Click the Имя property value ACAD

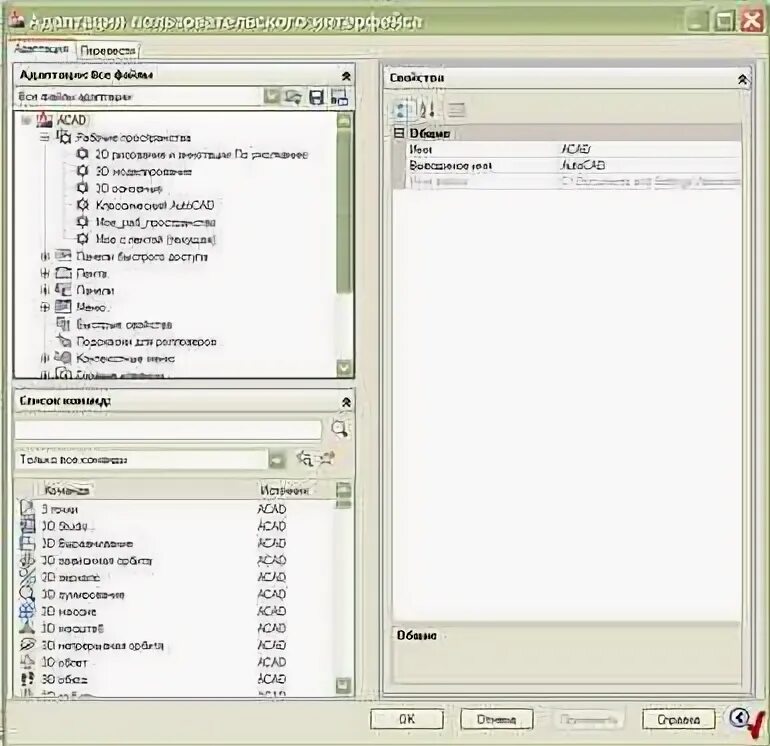pos(575,149)
